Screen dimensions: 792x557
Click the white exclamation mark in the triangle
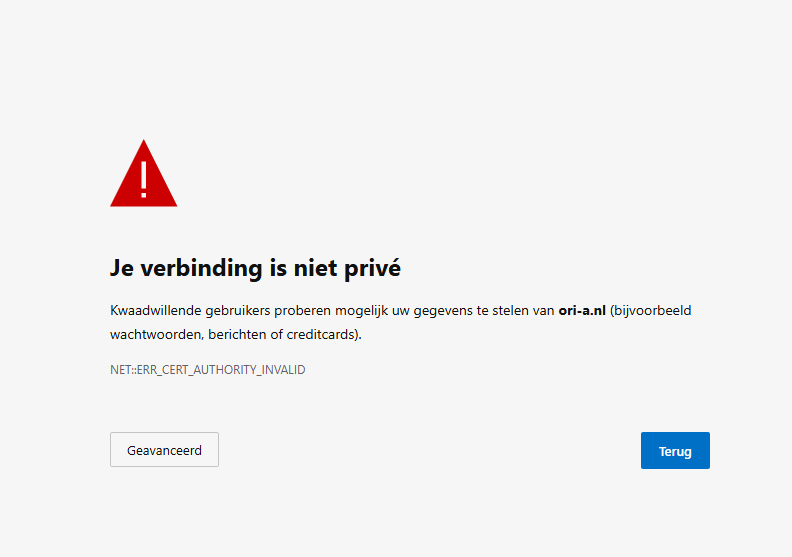point(144,177)
